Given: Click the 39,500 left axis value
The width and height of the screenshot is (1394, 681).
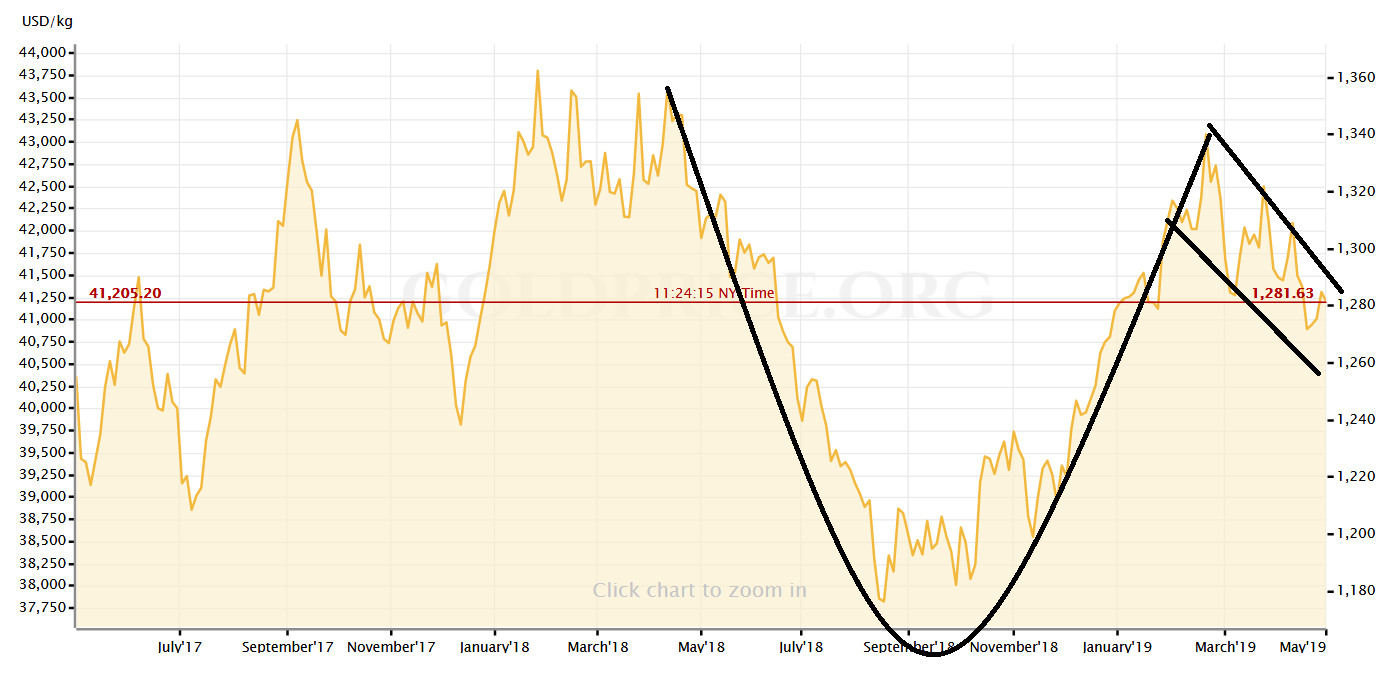Looking at the screenshot, I should click(x=43, y=452).
